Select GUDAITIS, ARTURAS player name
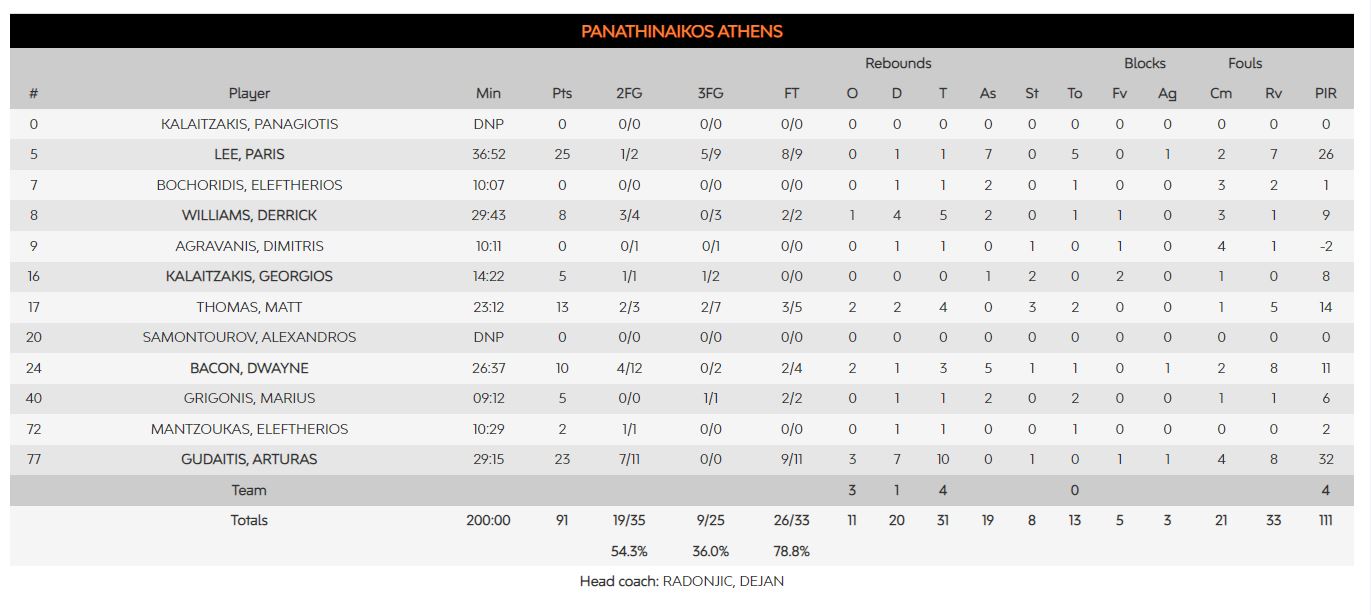The image size is (1371, 615). click(x=249, y=459)
